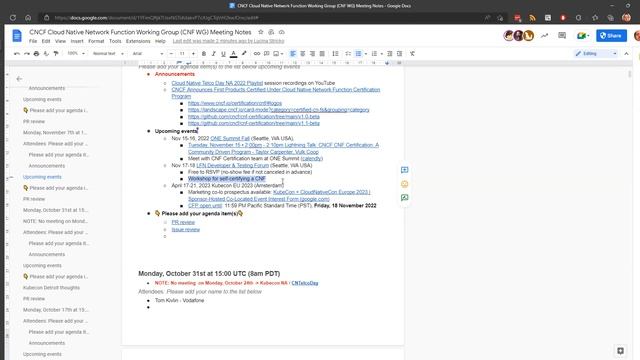Open the Explore button at bottom right

pos(620,351)
